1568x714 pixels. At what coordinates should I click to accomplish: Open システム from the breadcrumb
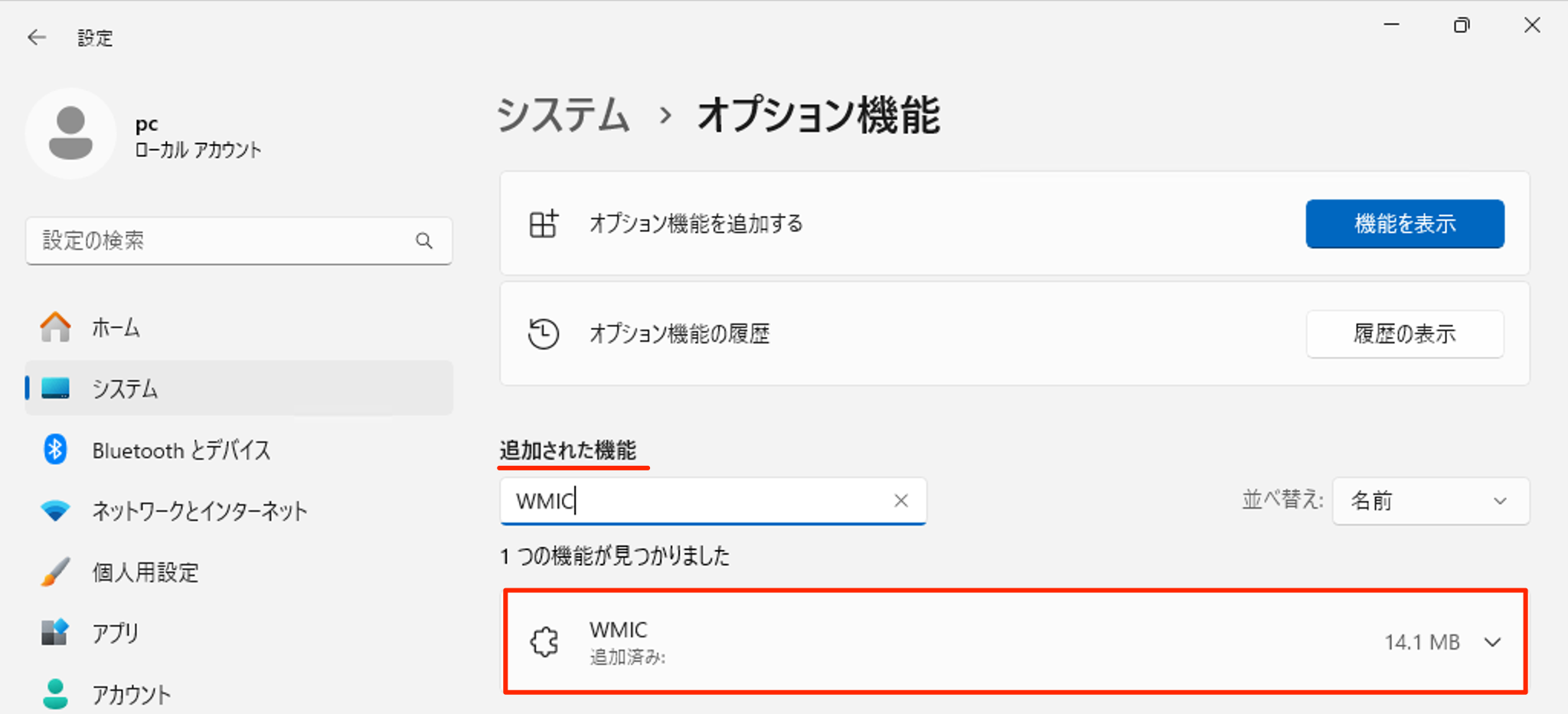coord(563,116)
